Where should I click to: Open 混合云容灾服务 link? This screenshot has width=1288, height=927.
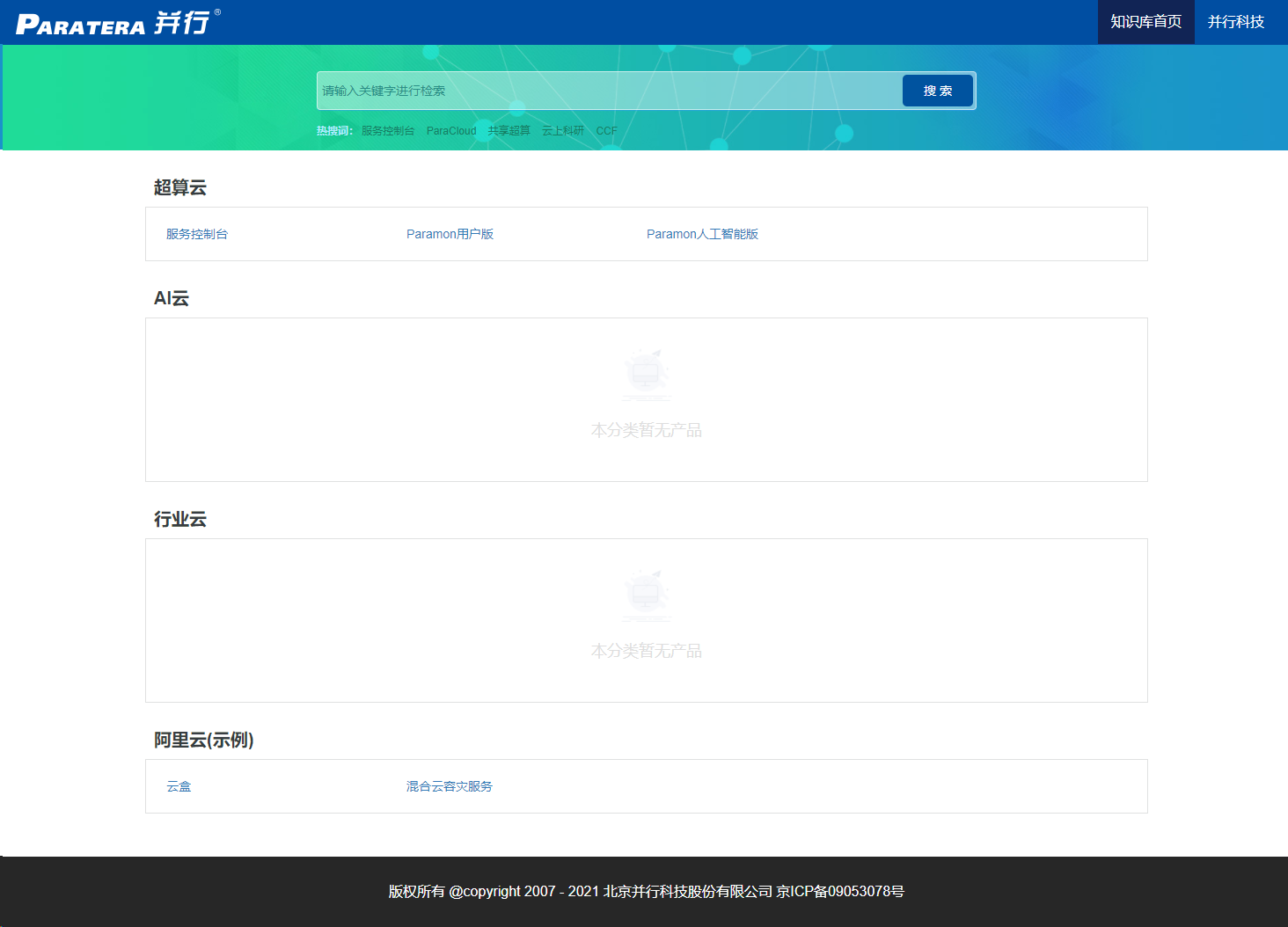click(x=450, y=786)
